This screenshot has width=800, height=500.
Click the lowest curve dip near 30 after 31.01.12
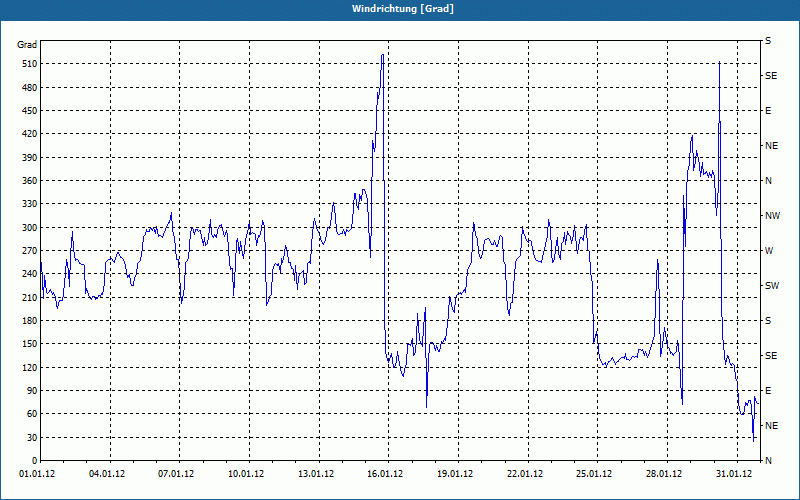(753, 441)
